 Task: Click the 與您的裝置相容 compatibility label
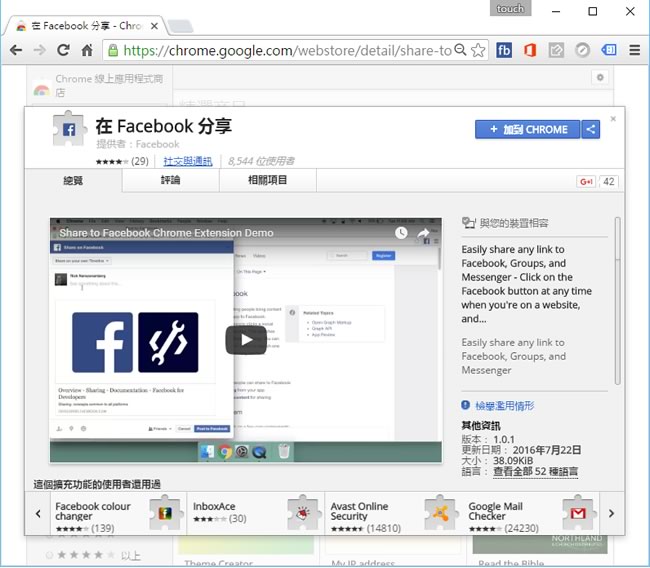click(x=514, y=223)
